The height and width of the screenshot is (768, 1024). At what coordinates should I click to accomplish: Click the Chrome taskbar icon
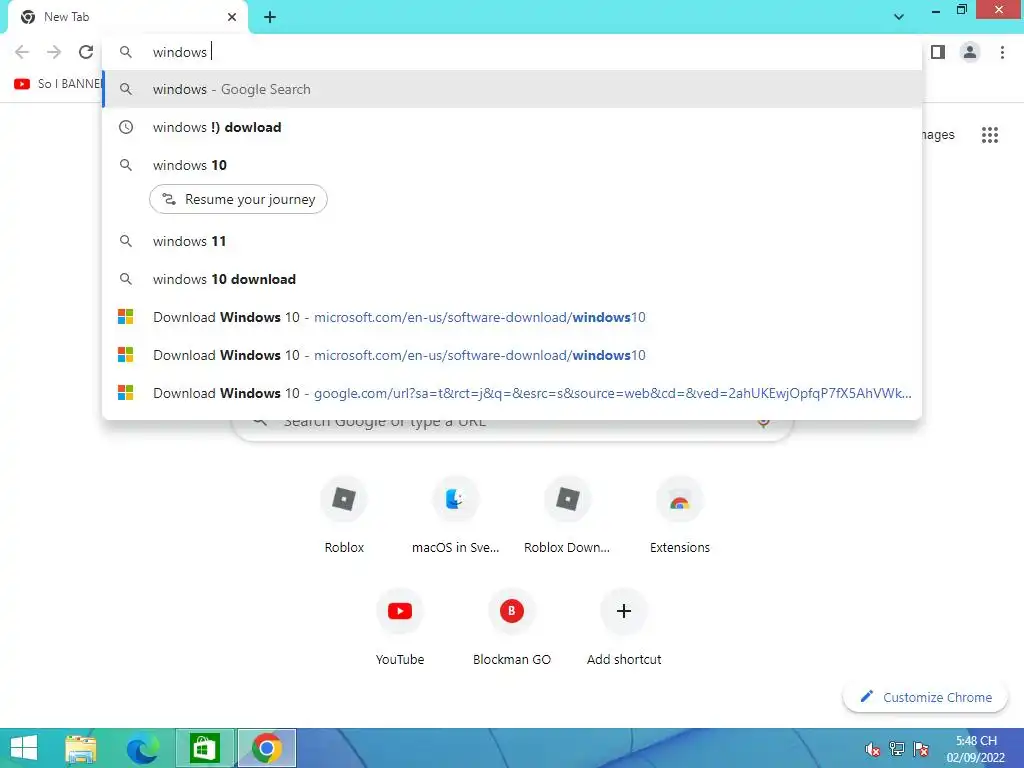pos(266,748)
